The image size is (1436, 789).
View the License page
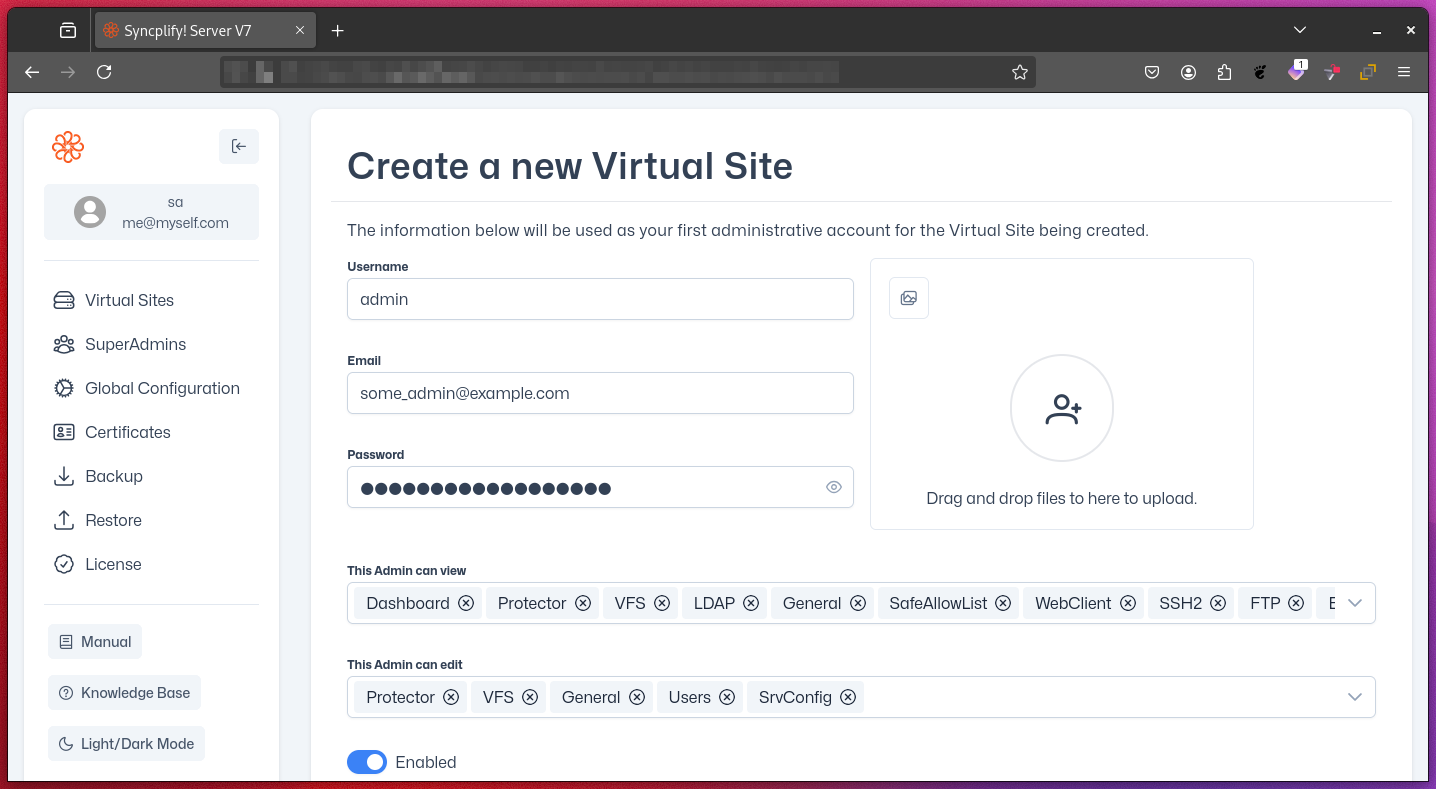coord(113,564)
